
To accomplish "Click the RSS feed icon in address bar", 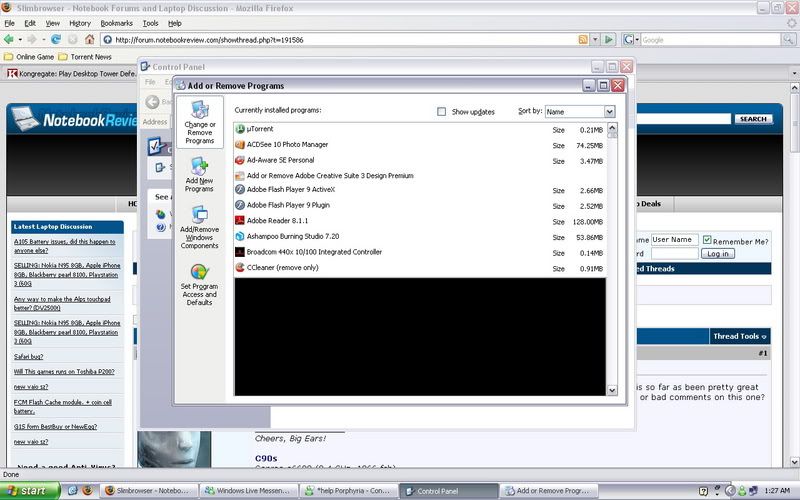I will tap(583, 39).
